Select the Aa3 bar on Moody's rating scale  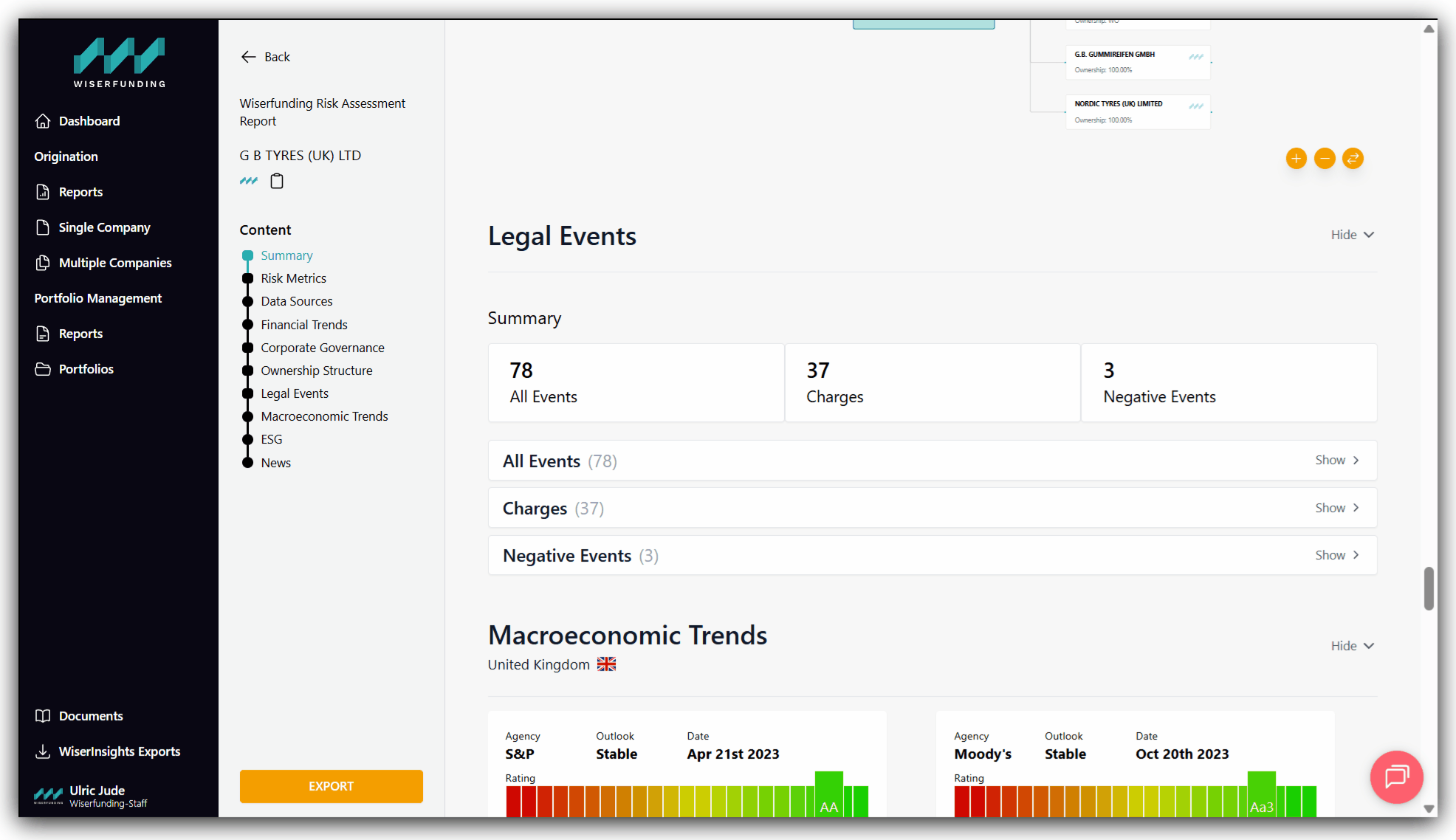1261,793
